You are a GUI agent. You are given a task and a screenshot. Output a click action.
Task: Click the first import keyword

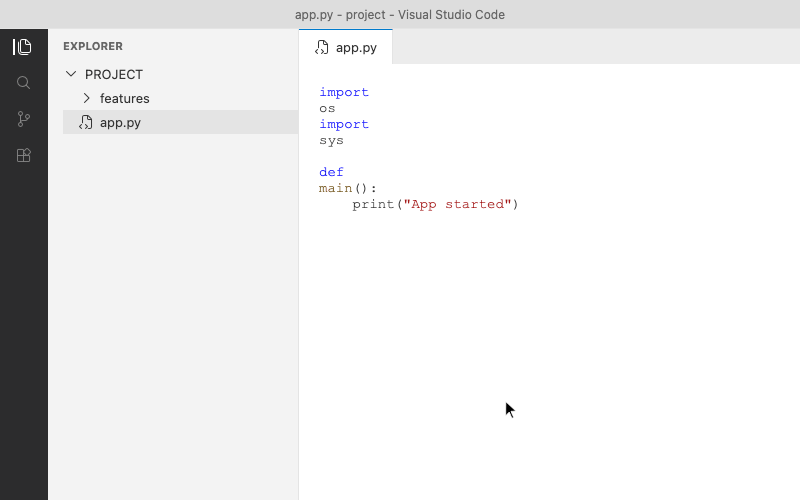[x=344, y=92]
